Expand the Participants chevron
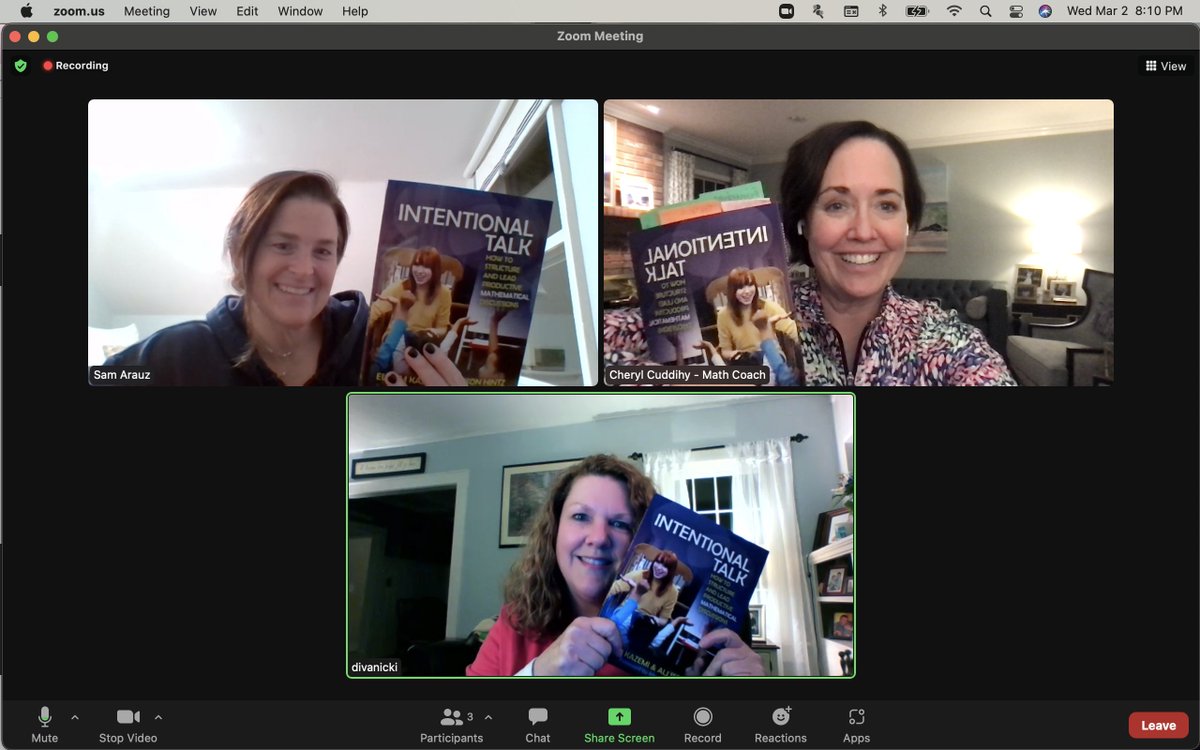Image resolution: width=1200 pixels, height=750 pixels. tap(489, 717)
